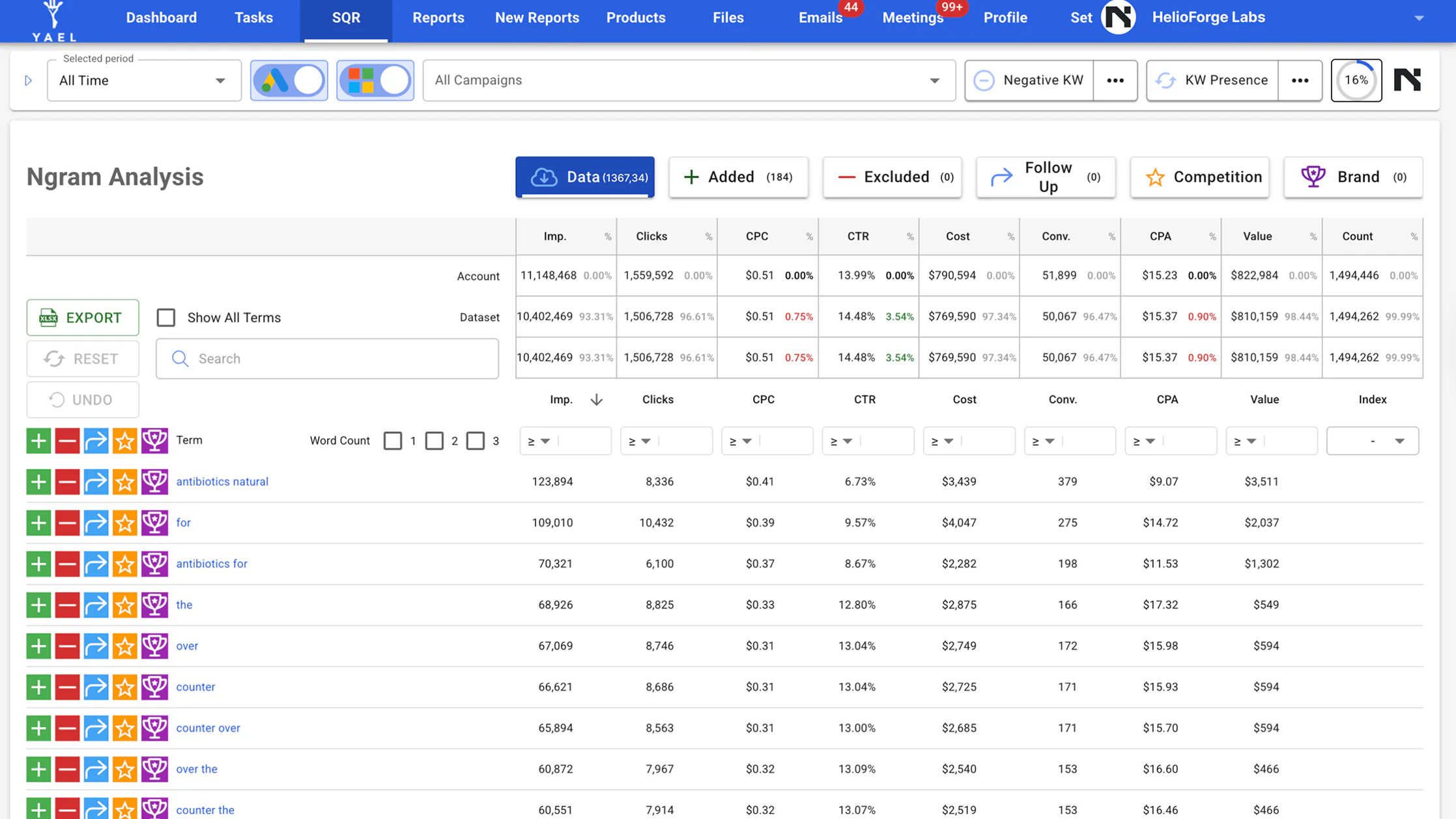1456x819 pixels.
Task: Click the green add icon in Term header row
Action: [x=38, y=440]
